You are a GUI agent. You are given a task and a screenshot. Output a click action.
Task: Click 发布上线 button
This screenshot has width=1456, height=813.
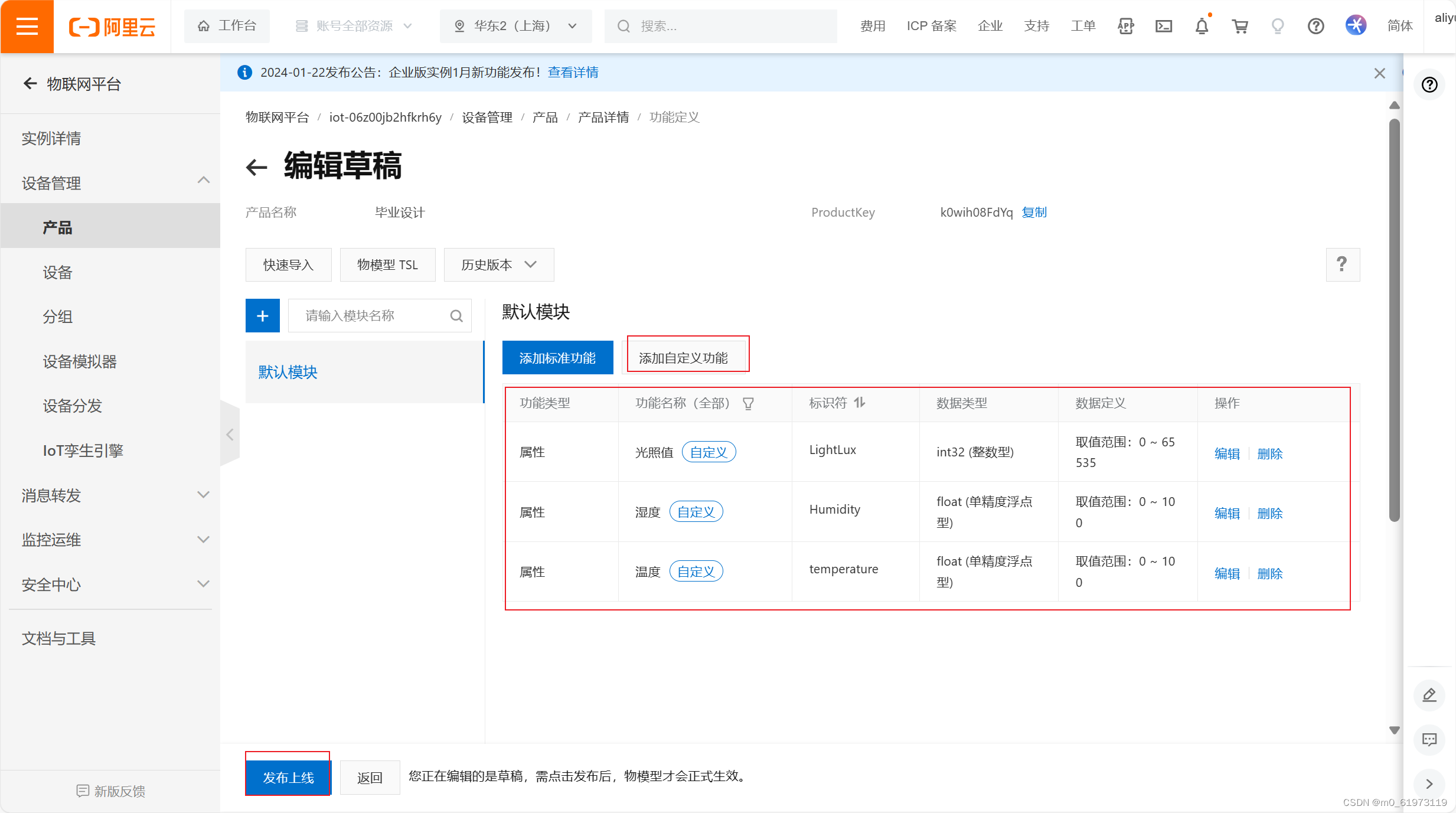[x=288, y=777]
